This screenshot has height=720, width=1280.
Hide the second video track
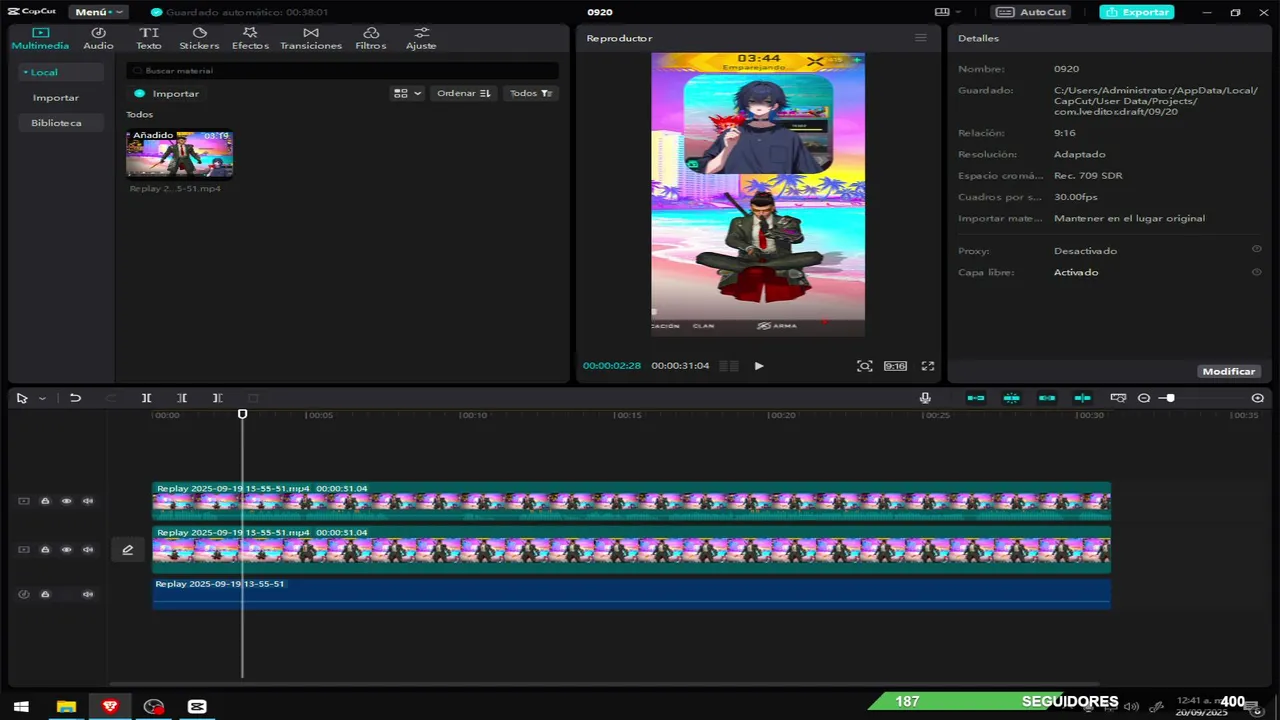pyautogui.click(x=67, y=550)
